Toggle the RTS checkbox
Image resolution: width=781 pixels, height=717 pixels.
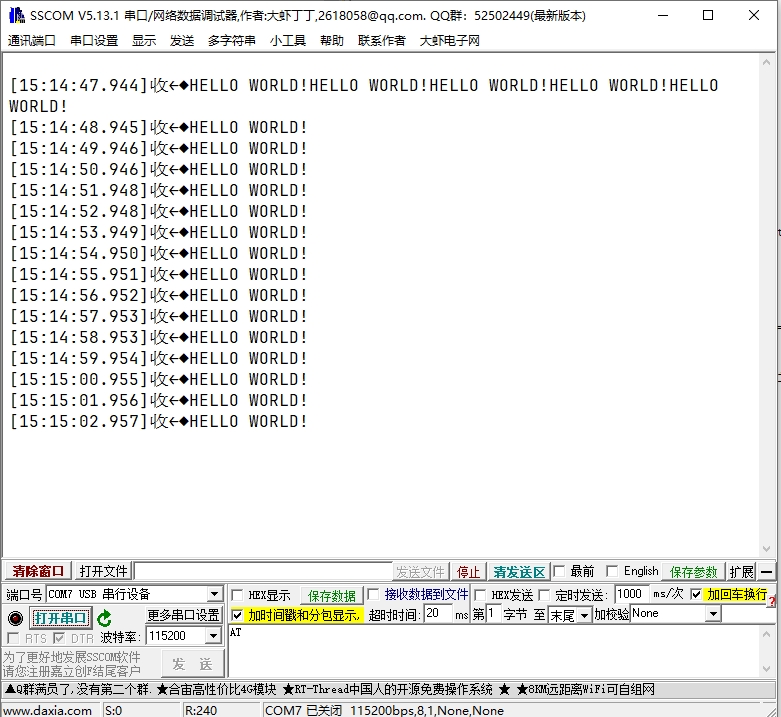13,638
